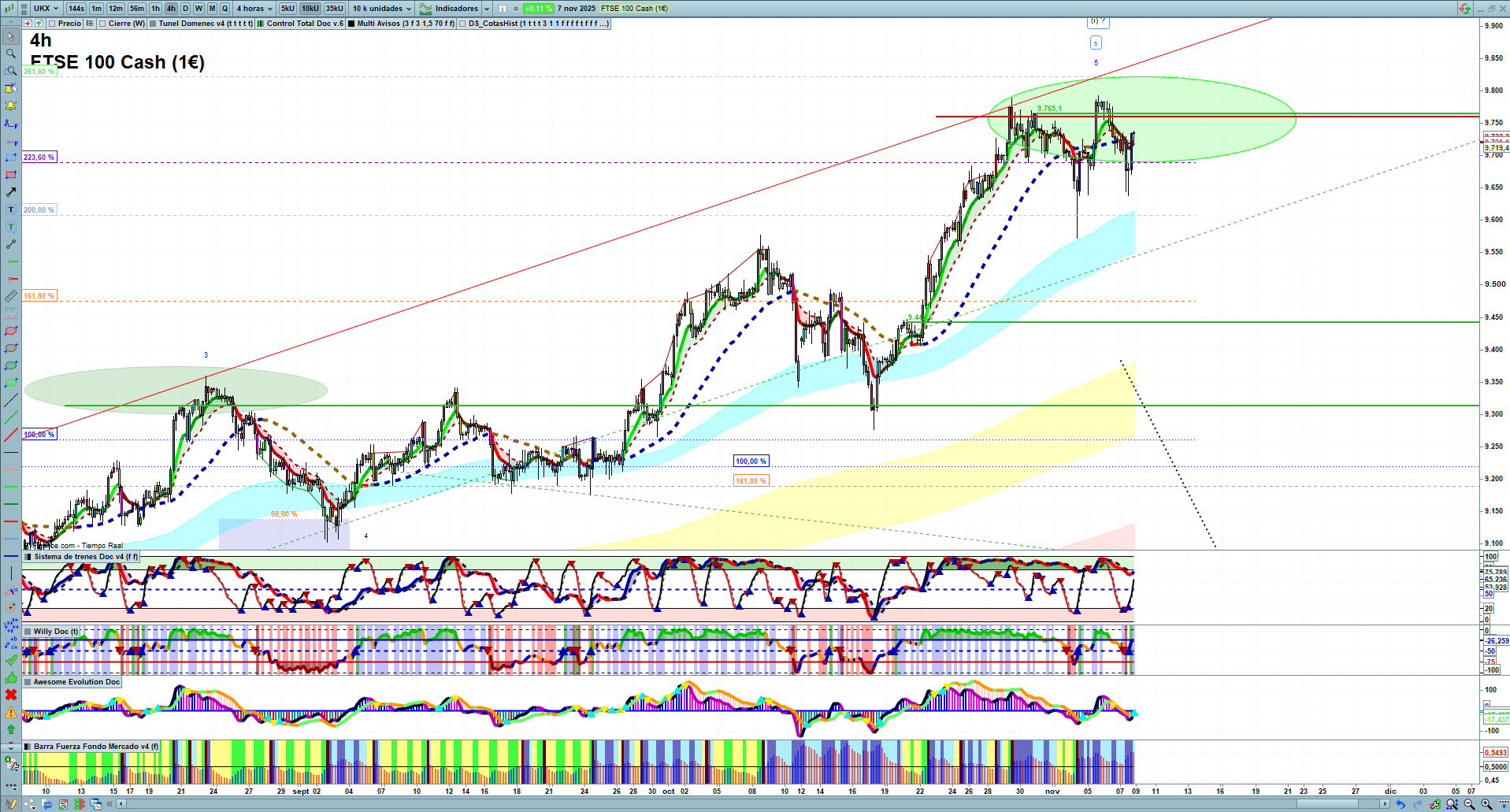The image size is (1510, 812).
Task: Open the UKX symbol dropdown
Action: click(x=46, y=9)
